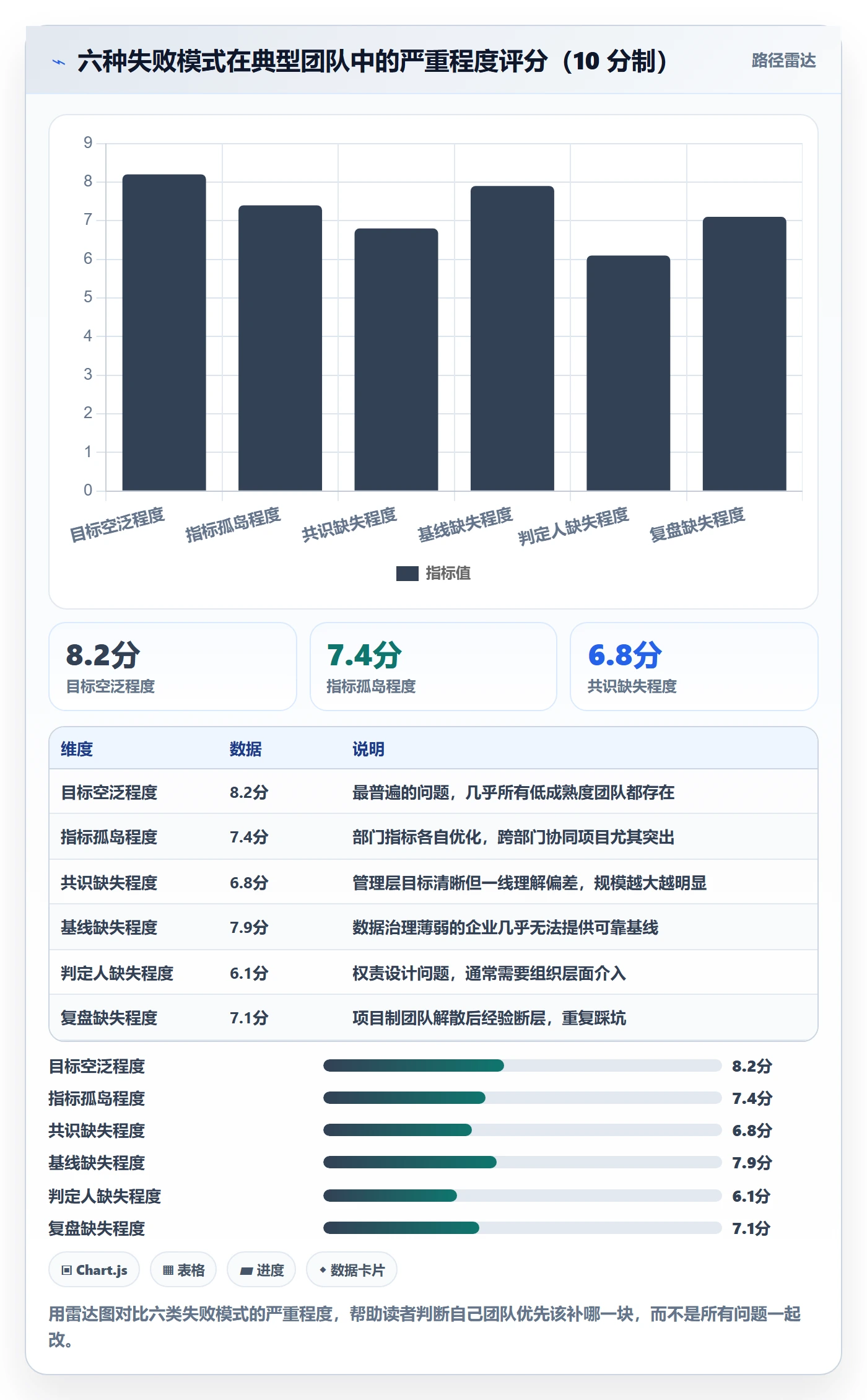Image resolution: width=867 pixels, height=1400 pixels.
Task: Click the 基线缺失程度 progress bar
Action: click(522, 1162)
